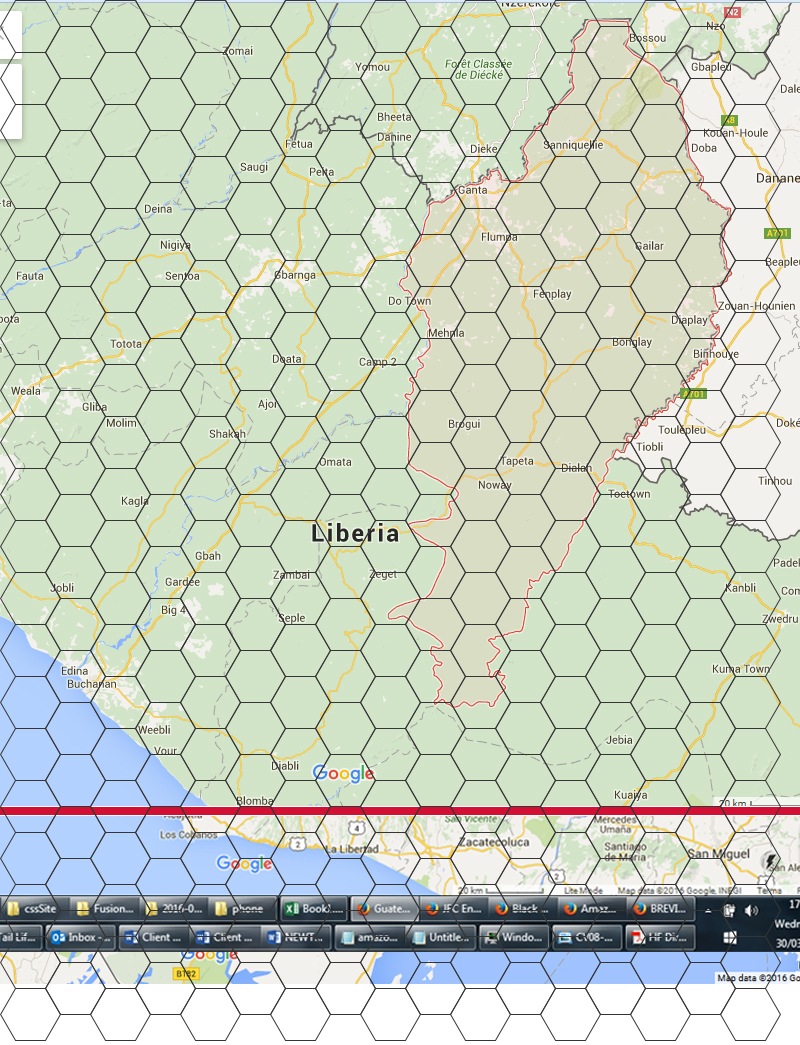
Task: Switch to the Amaz... Firefox window
Action: click(591, 909)
